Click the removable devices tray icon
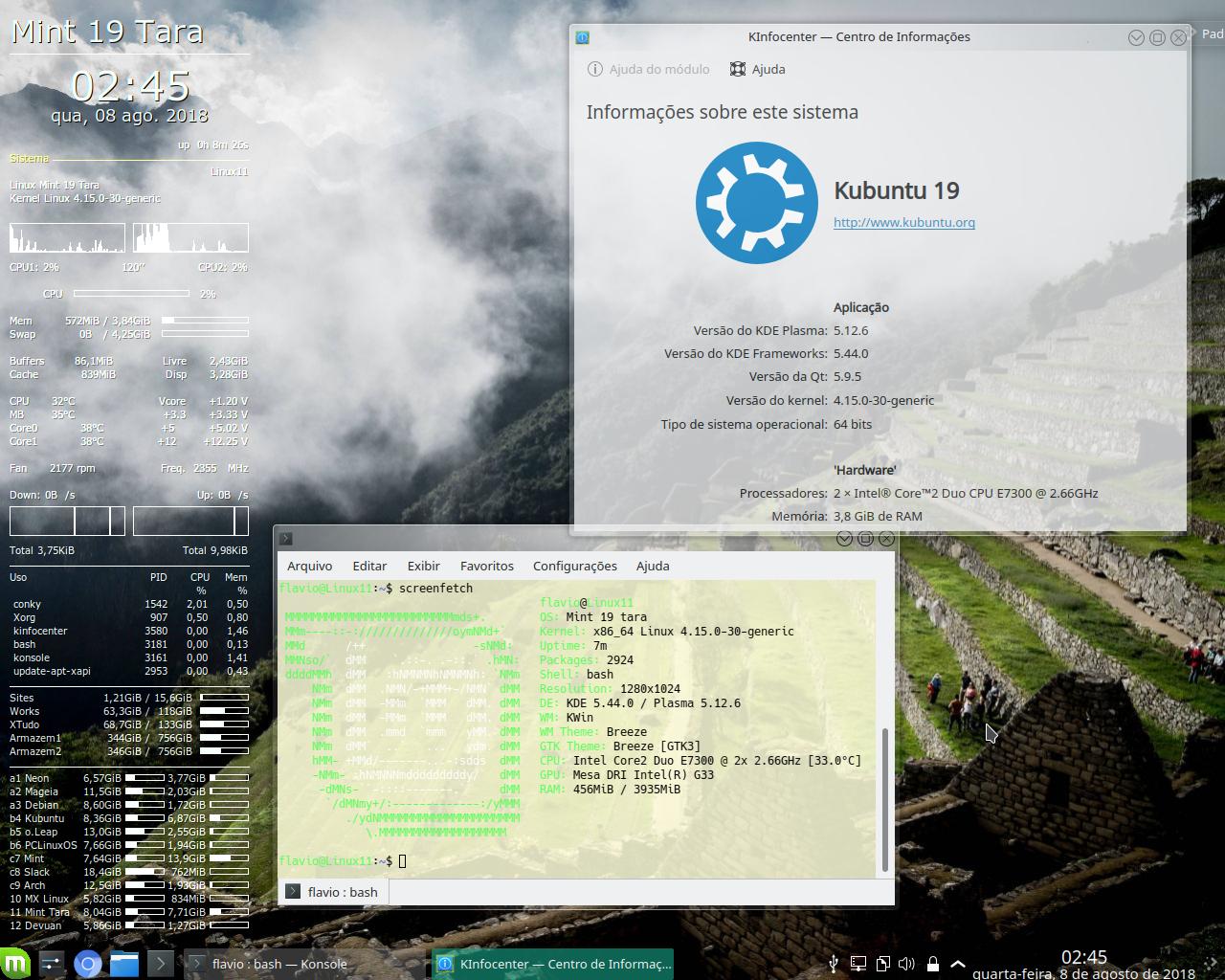 (834, 964)
